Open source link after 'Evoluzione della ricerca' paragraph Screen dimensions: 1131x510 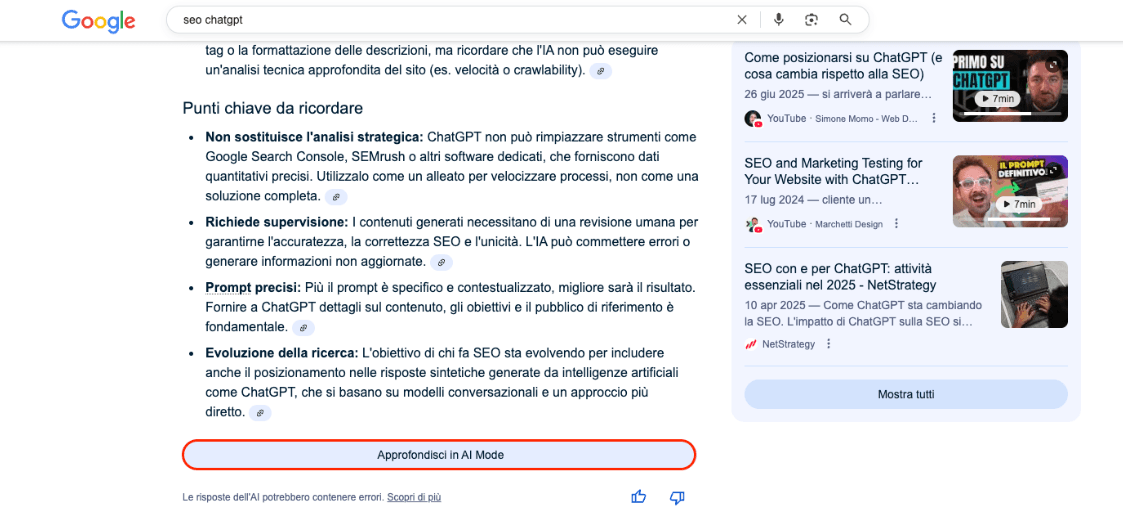(260, 413)
